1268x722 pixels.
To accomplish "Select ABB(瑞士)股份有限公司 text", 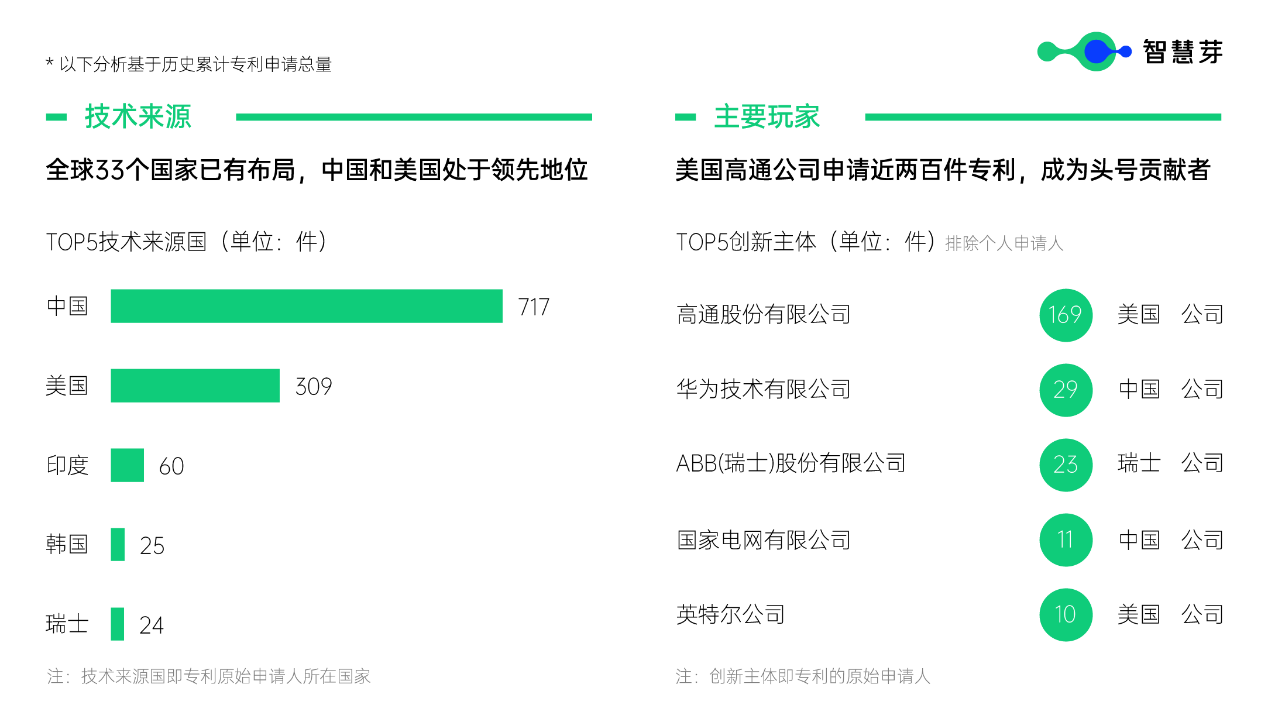I will tap(790, 464).
